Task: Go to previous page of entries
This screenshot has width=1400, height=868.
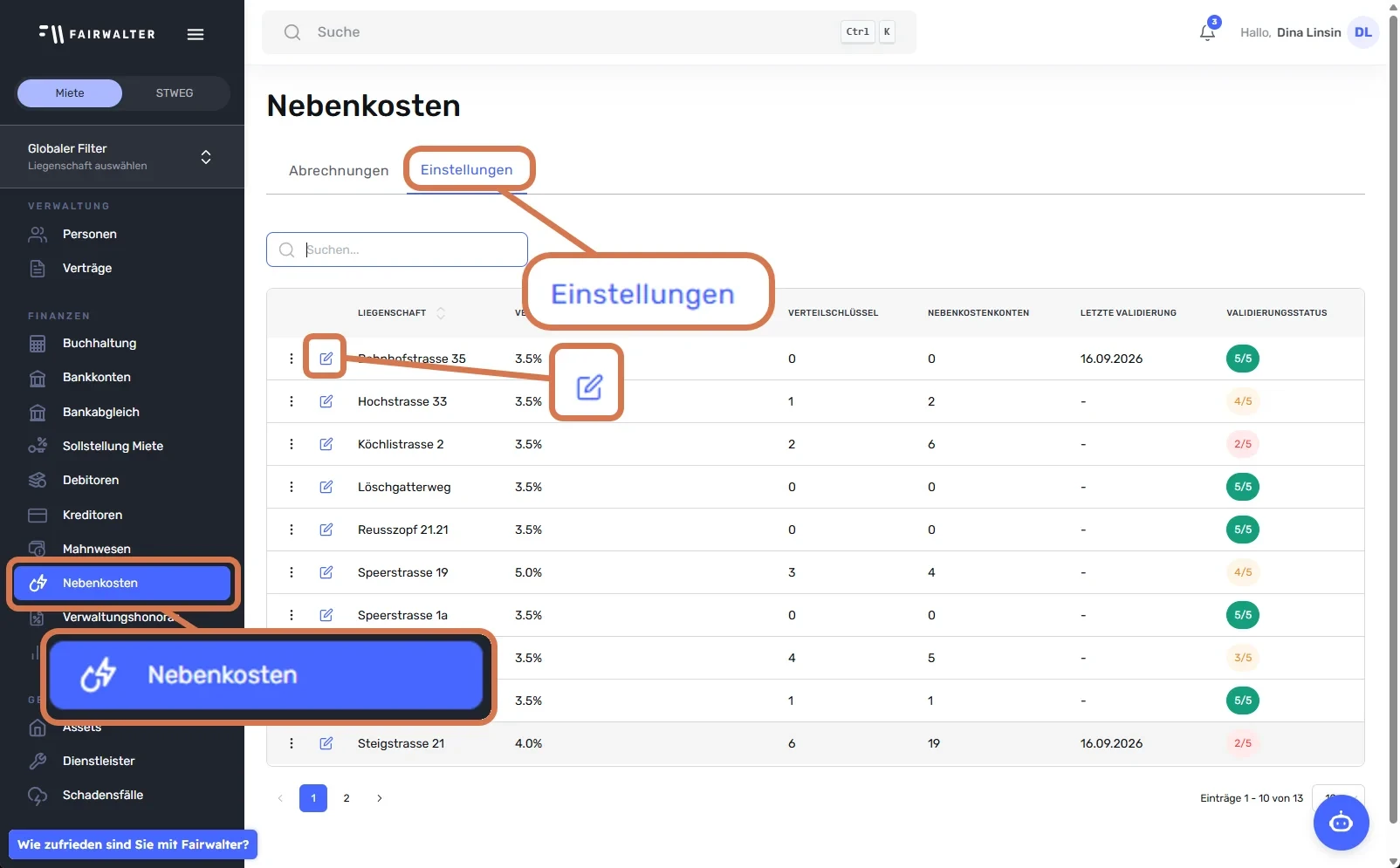Action: [x=280, y=798]
